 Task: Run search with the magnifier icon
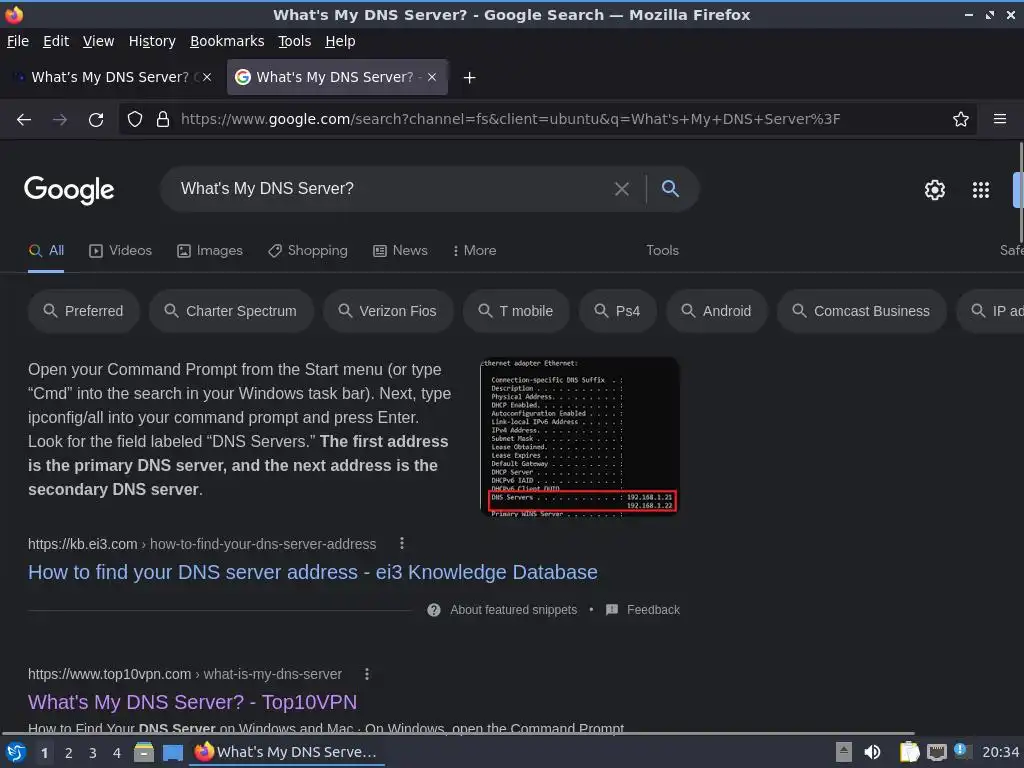click(x=670, y=189)
